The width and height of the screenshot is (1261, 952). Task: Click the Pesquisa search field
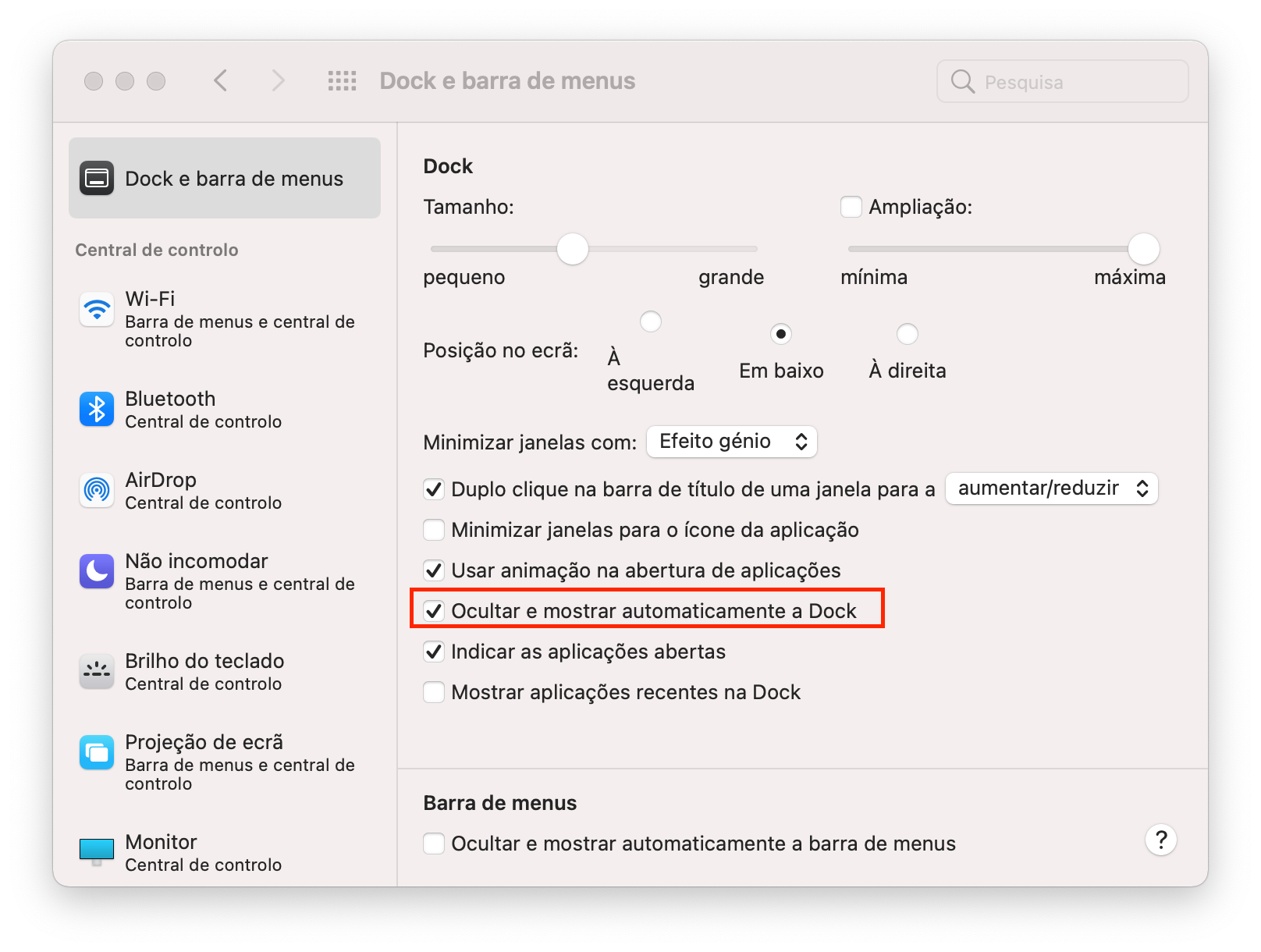click(1063, 81)
